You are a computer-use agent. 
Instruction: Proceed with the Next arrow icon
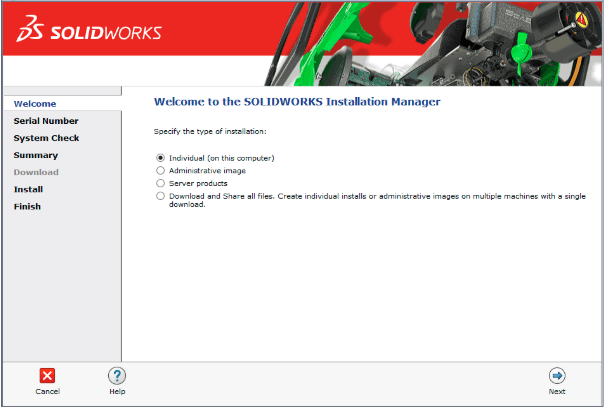click(557, 376)
